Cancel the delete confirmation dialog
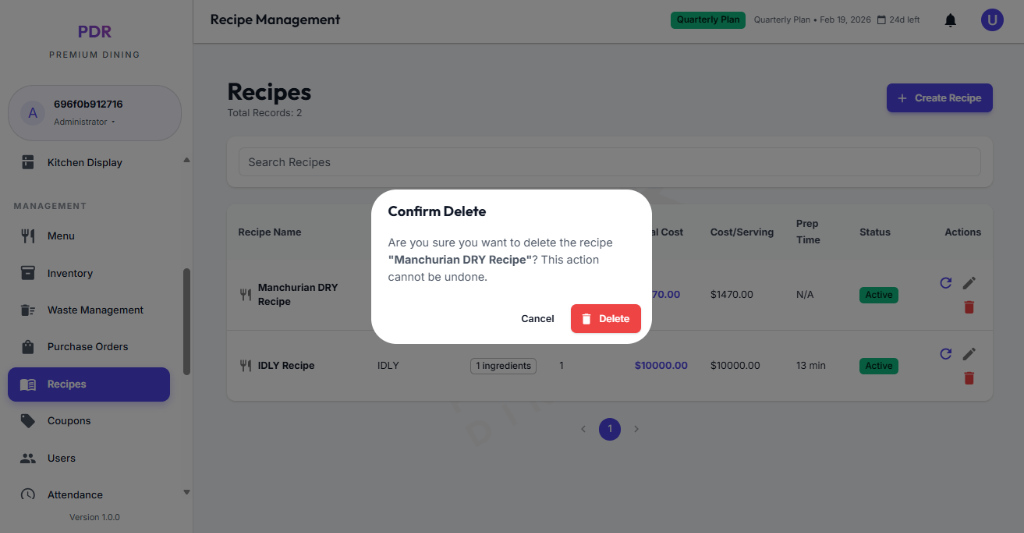This screenshot has height=533, width=1024. click(537, 319)
